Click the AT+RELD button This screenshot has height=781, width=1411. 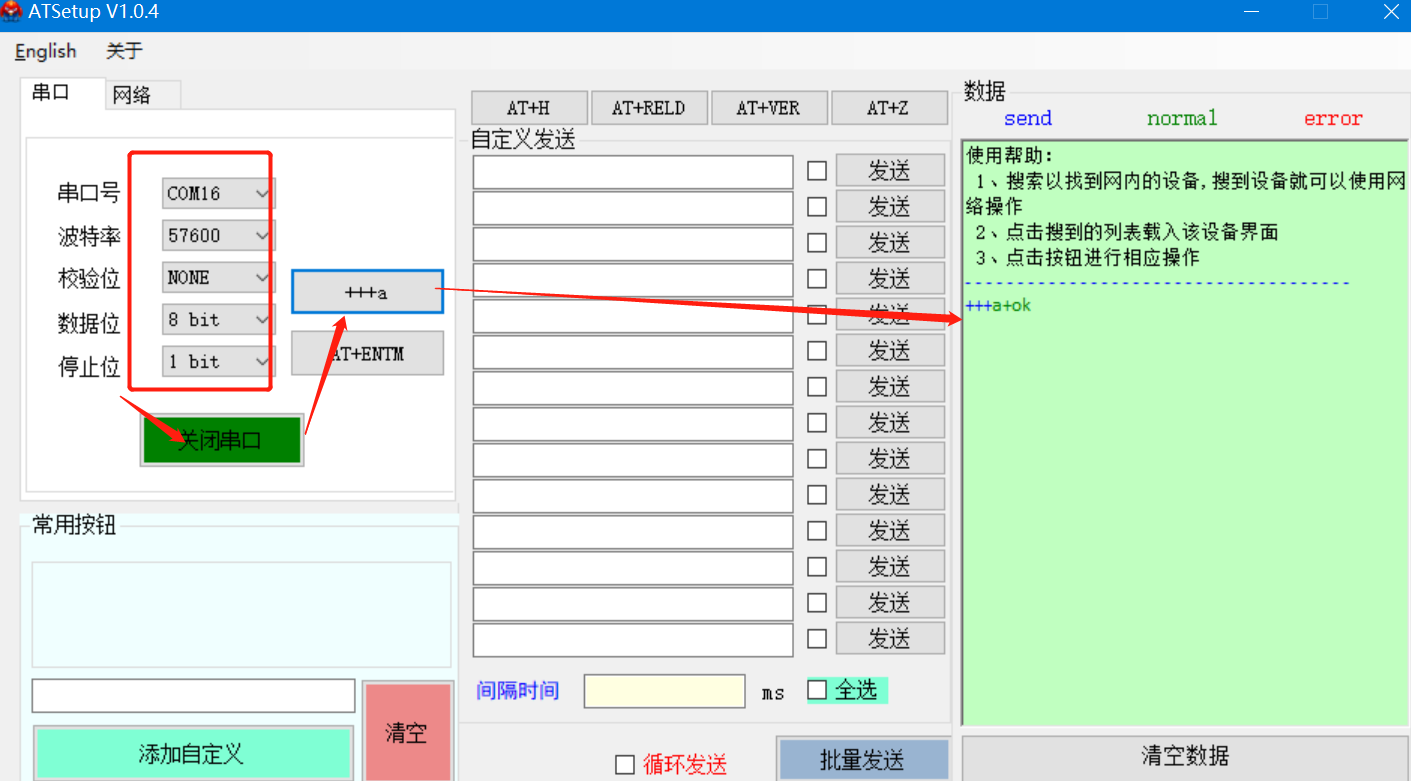pos(649,108)
